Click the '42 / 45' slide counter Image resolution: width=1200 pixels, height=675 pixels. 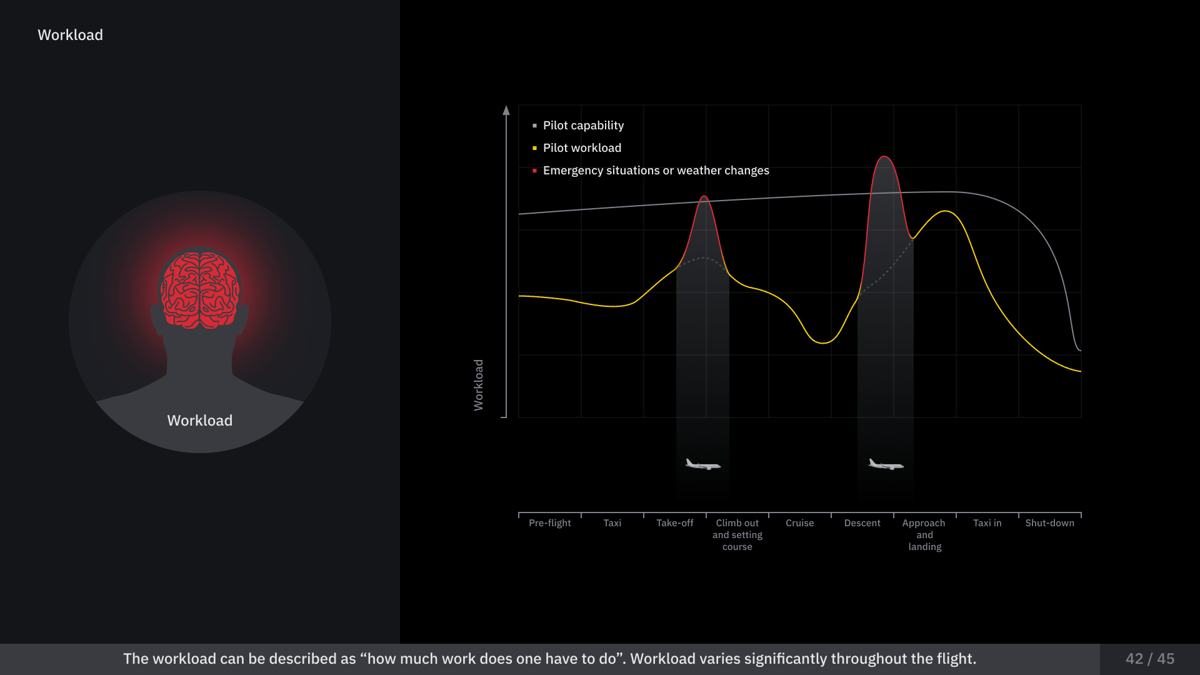[x=1150, y=659]
